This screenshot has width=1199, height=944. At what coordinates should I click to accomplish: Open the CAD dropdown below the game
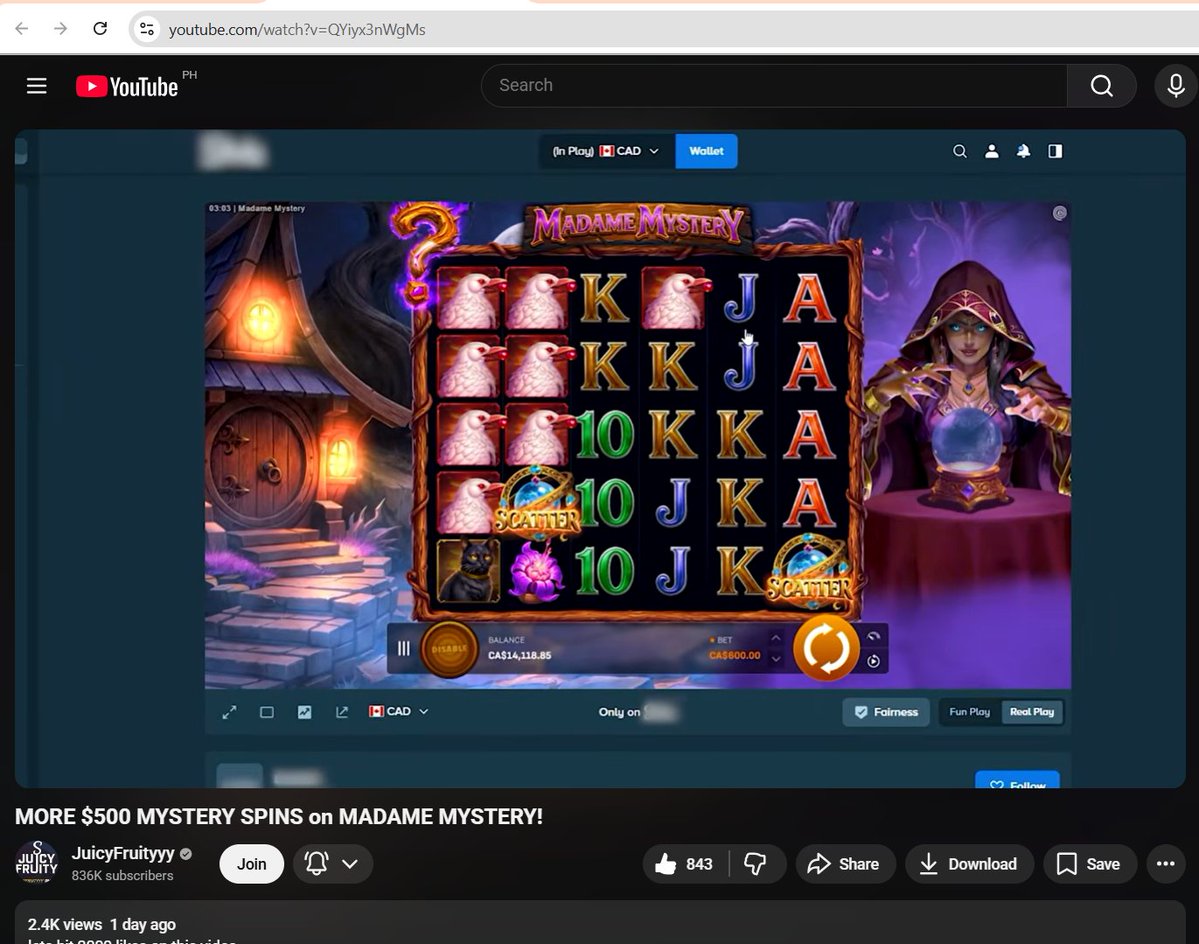(398, 712)
